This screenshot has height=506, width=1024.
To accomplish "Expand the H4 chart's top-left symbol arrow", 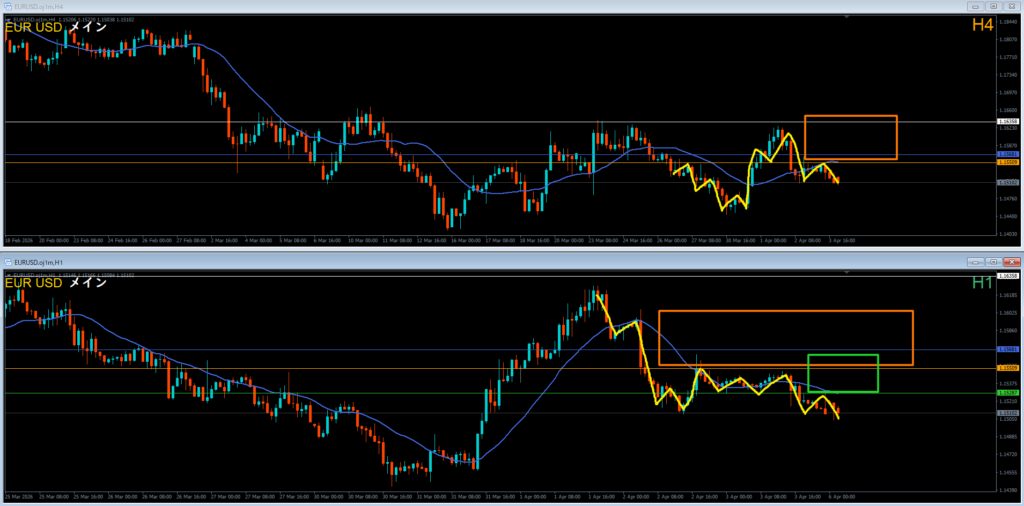I will coord(6,18).
